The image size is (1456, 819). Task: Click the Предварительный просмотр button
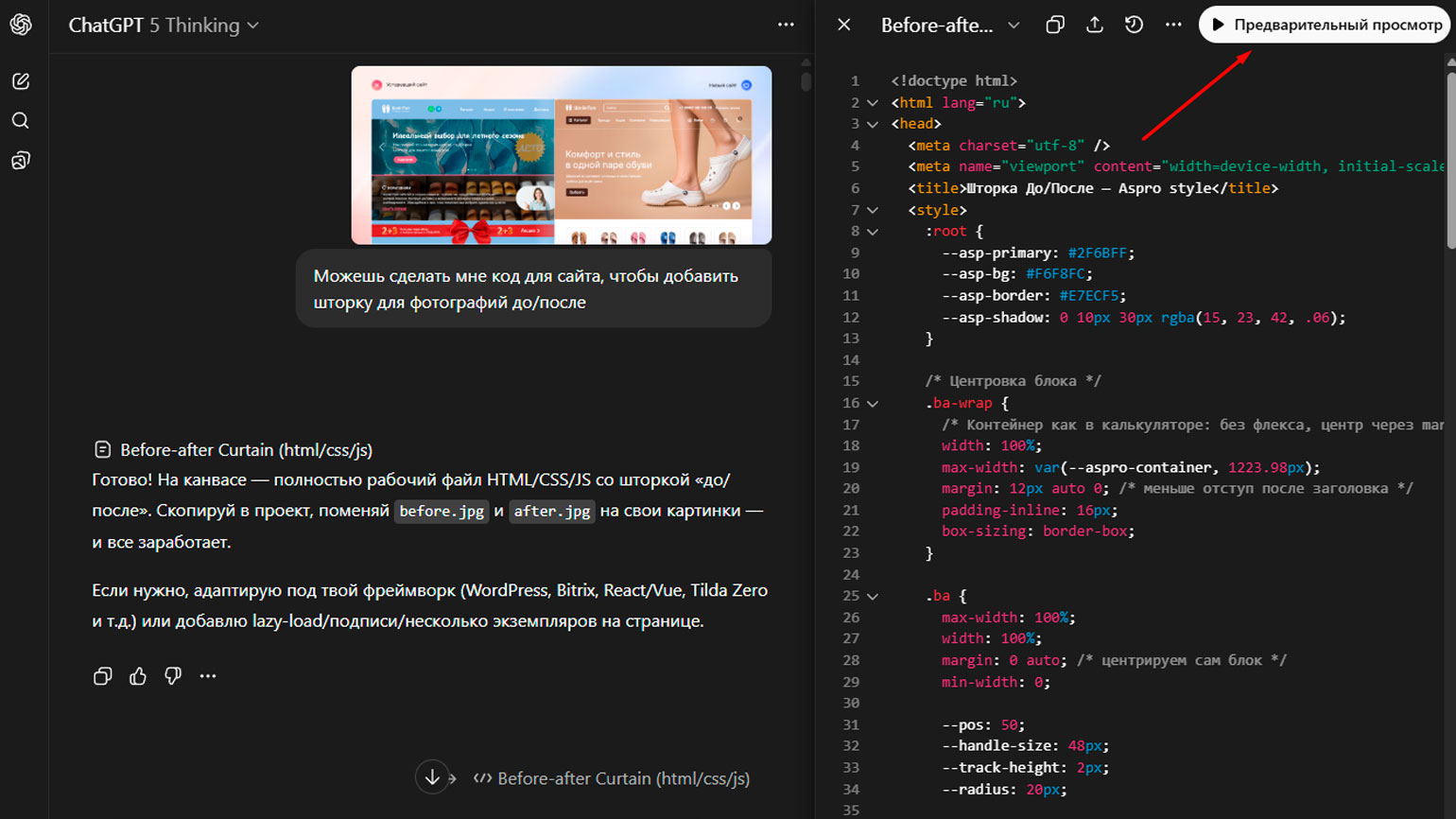click(x=1326, y=26)
